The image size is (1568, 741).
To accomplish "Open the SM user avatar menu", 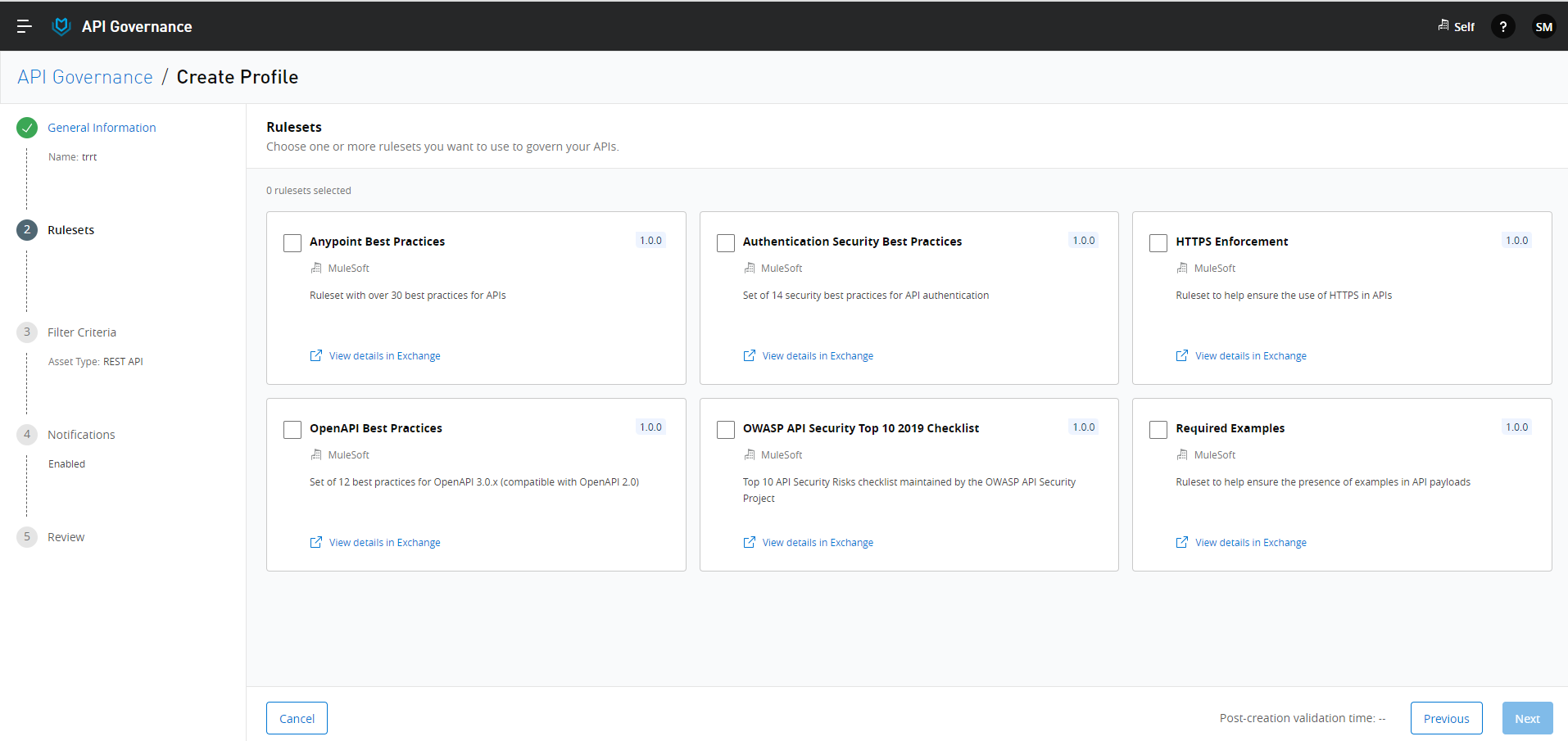I will 1543,26.
